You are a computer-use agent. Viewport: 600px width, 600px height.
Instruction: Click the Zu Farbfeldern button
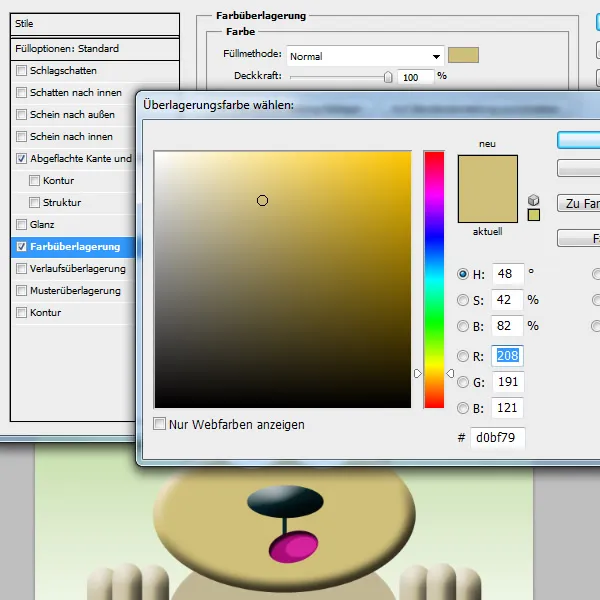coord(579,203)
